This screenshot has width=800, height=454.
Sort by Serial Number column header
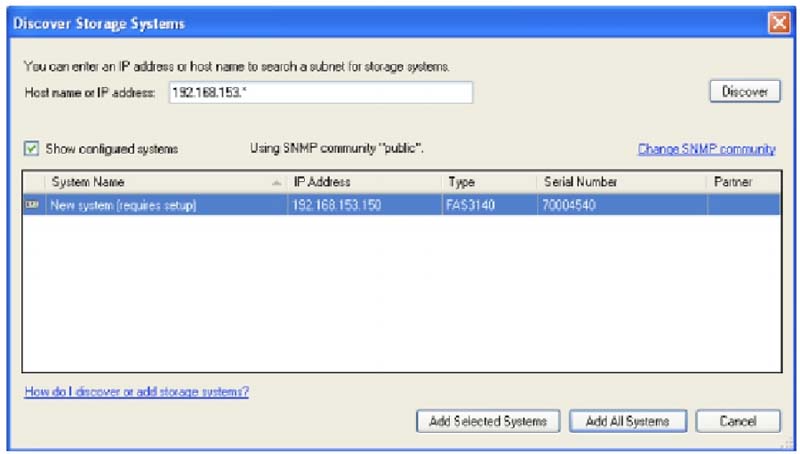pyautogui.click(x=621, y=182)
